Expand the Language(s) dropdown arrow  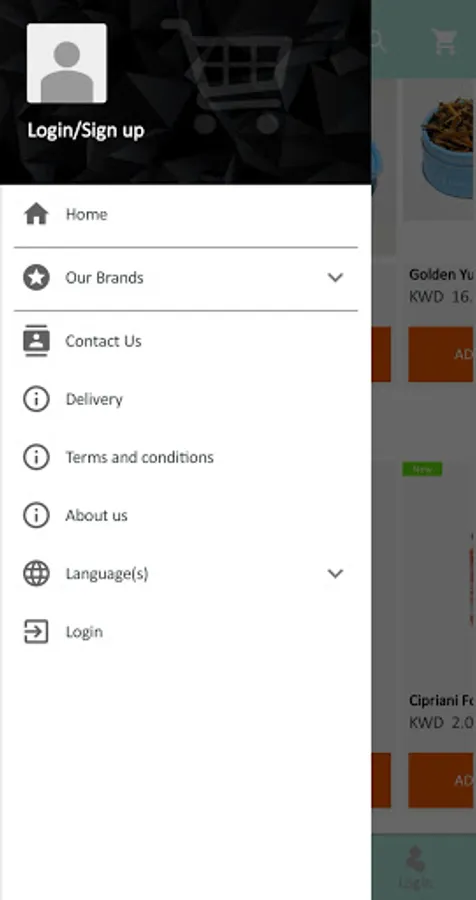[x=335, y=573]
